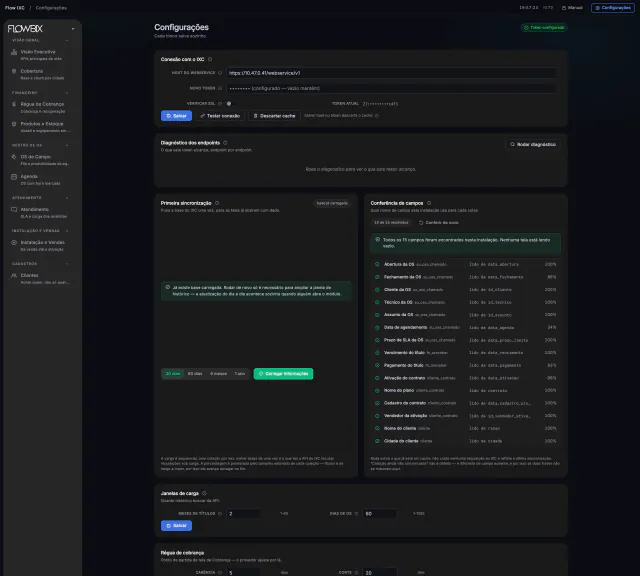Click the check icon for Abertura da OS
This screenshot has height=576, width=640.
(377, 265)
